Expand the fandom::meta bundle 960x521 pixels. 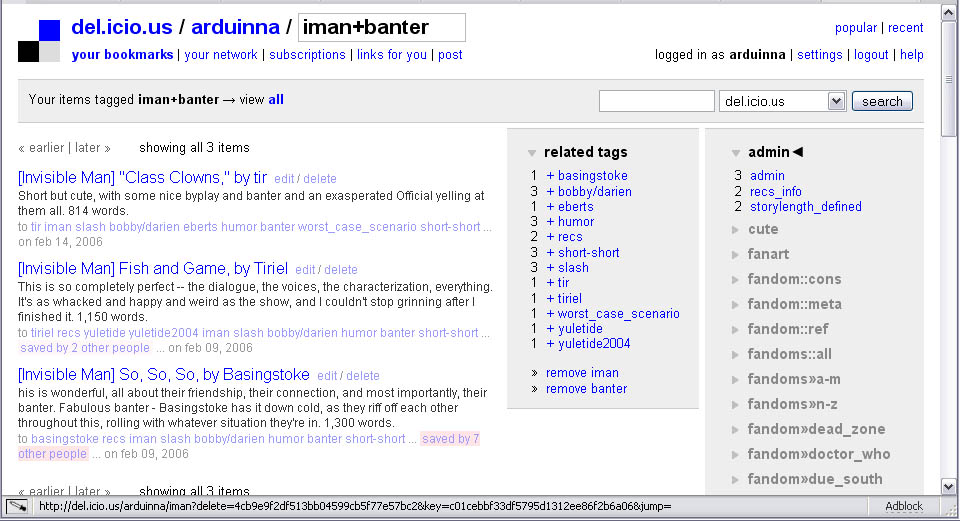tap(735, 305)
